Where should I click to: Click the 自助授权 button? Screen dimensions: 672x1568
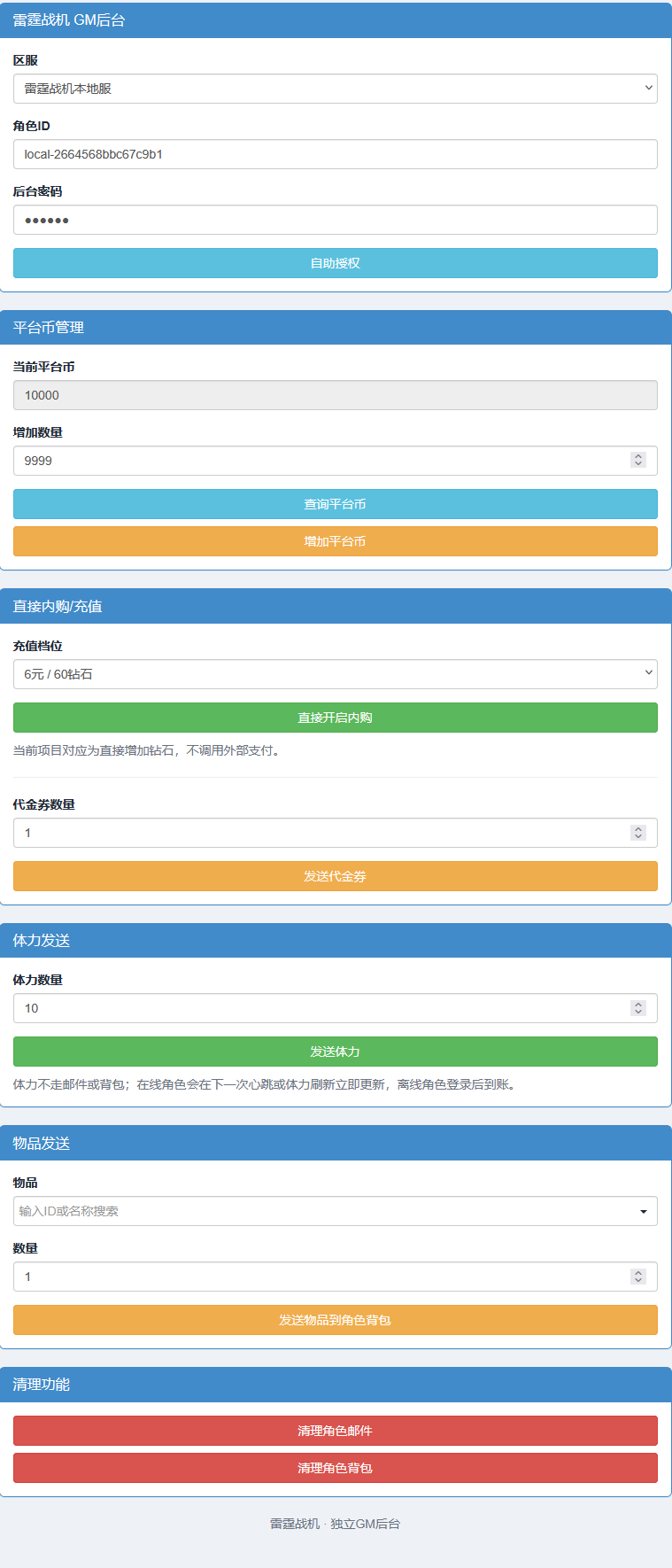click(x=335, y=263)
